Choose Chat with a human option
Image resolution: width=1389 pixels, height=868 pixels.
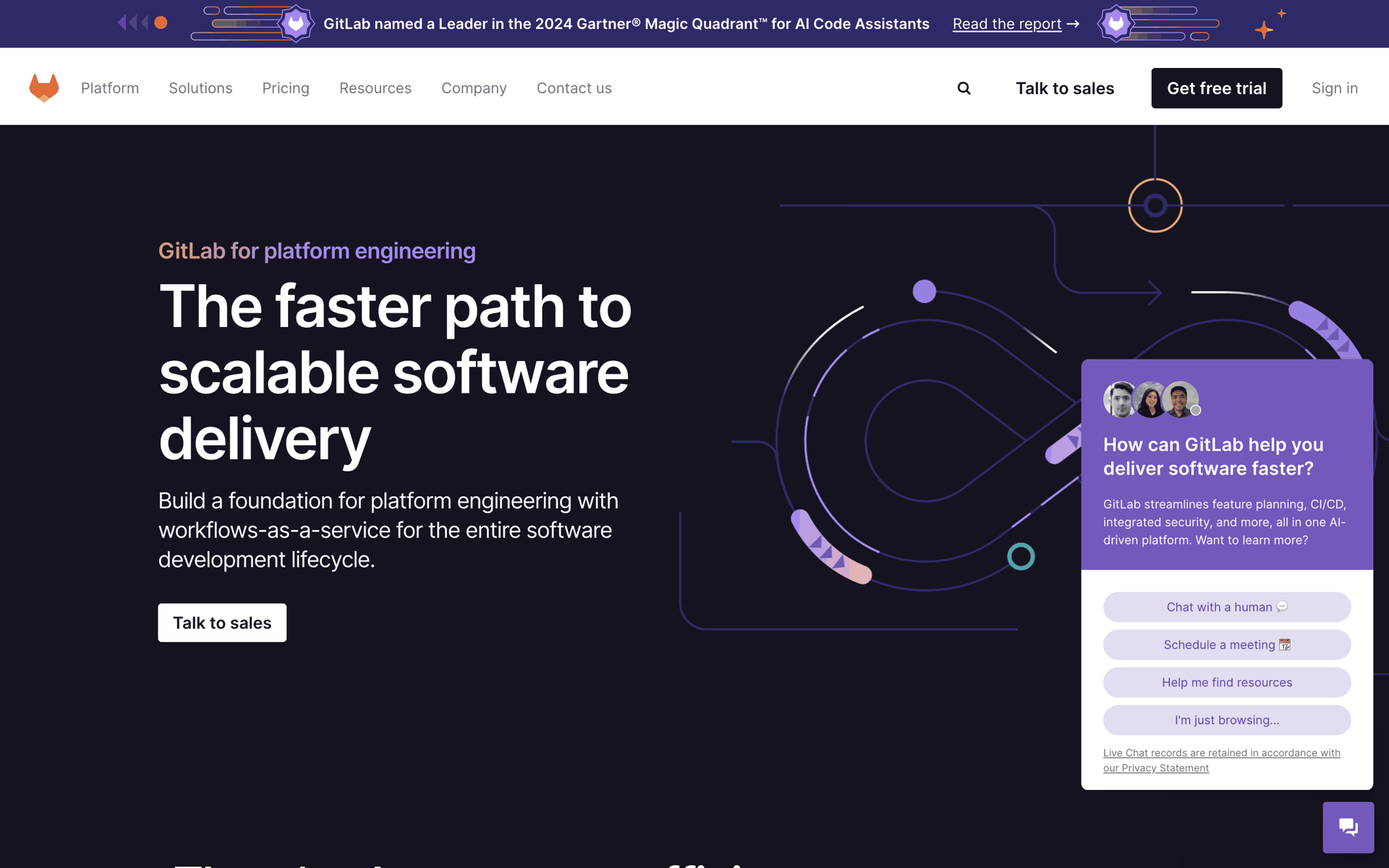click(x=1227, y=607)
